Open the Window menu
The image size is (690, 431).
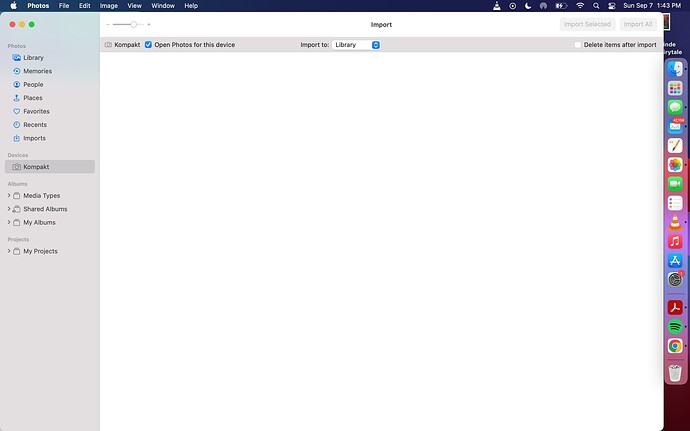pyautogui.click(x=163, y=6)
